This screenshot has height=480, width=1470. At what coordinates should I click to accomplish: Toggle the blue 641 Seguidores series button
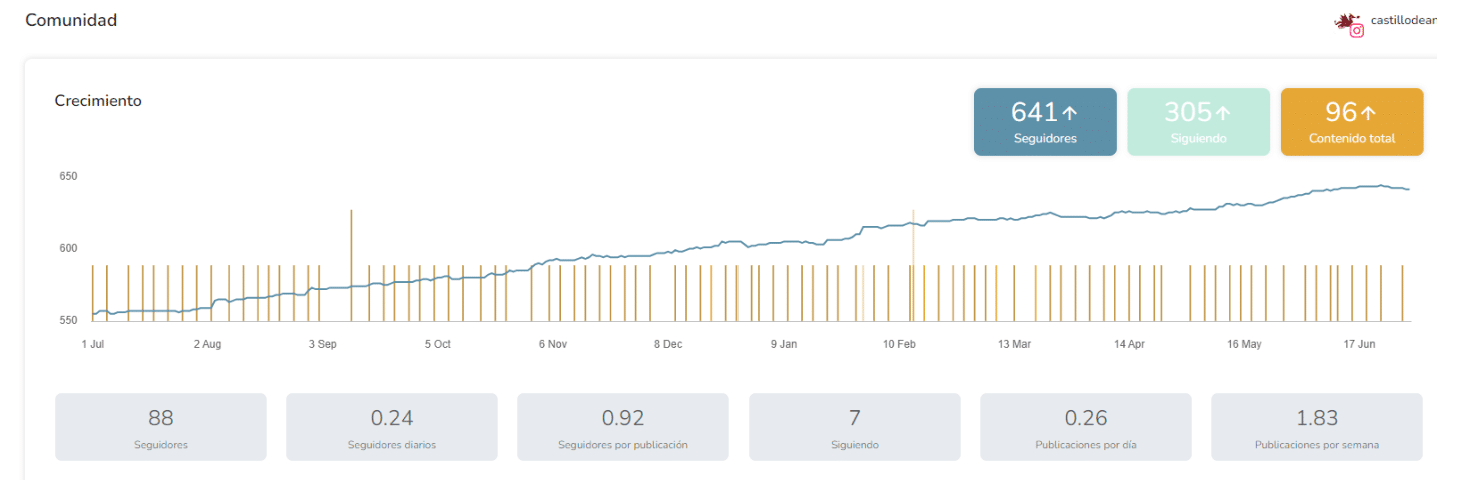[x=1045, y=122]
